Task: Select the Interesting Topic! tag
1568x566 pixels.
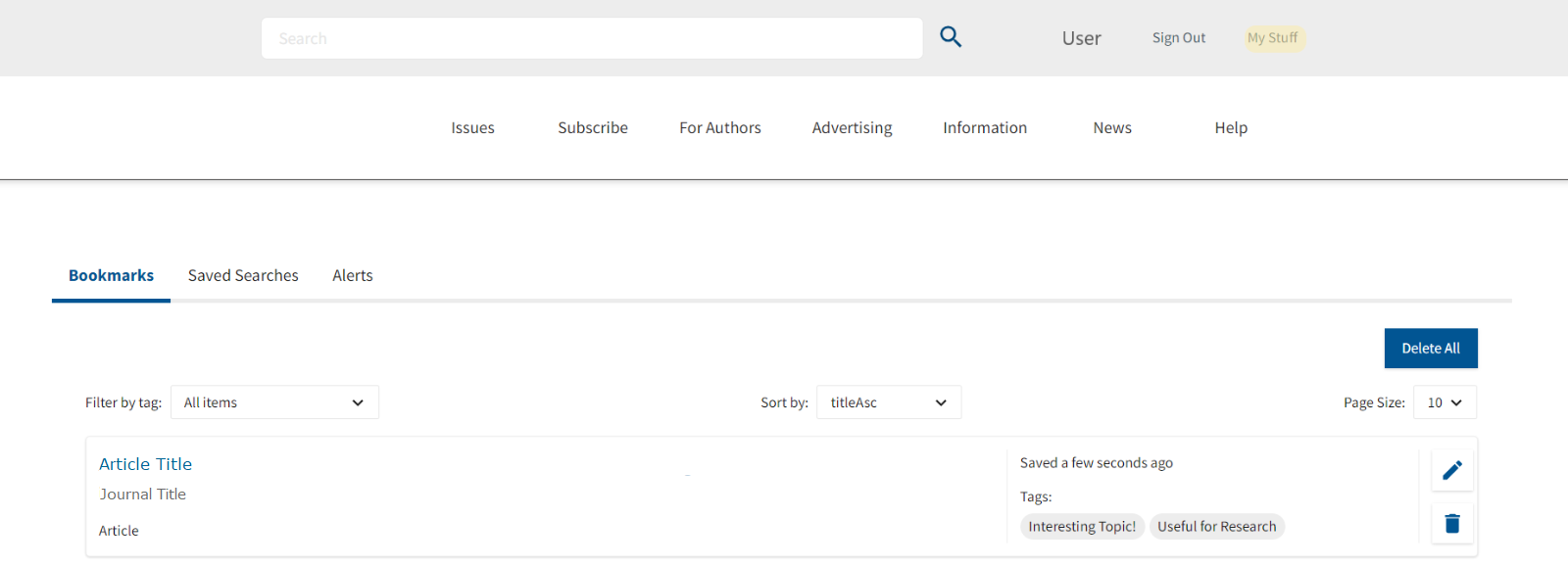Action: 1082,527
